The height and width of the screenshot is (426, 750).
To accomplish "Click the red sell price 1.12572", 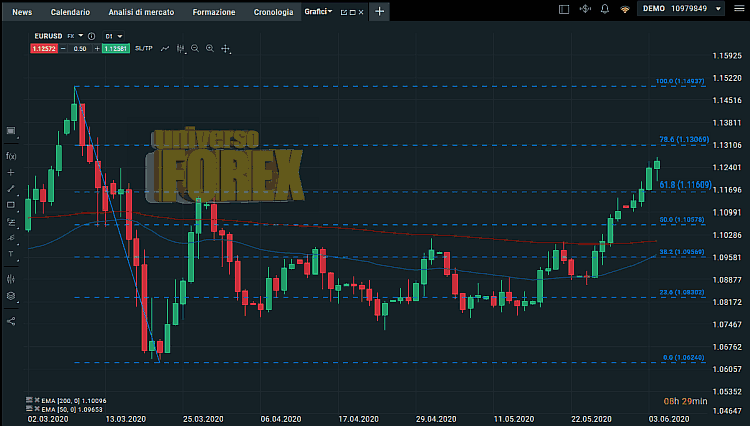I will pos(46,48).
